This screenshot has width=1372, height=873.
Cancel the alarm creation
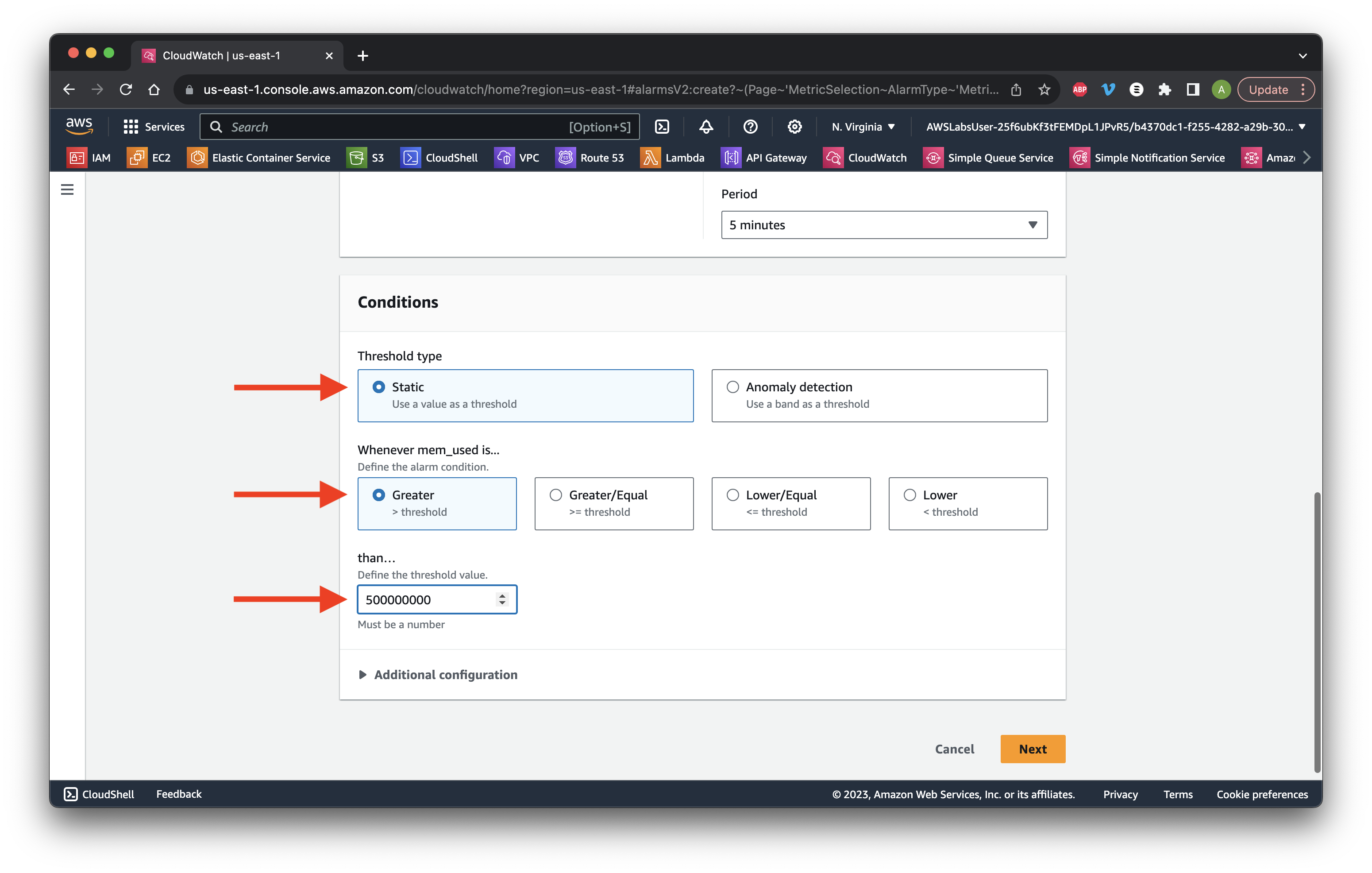(954, 748)
